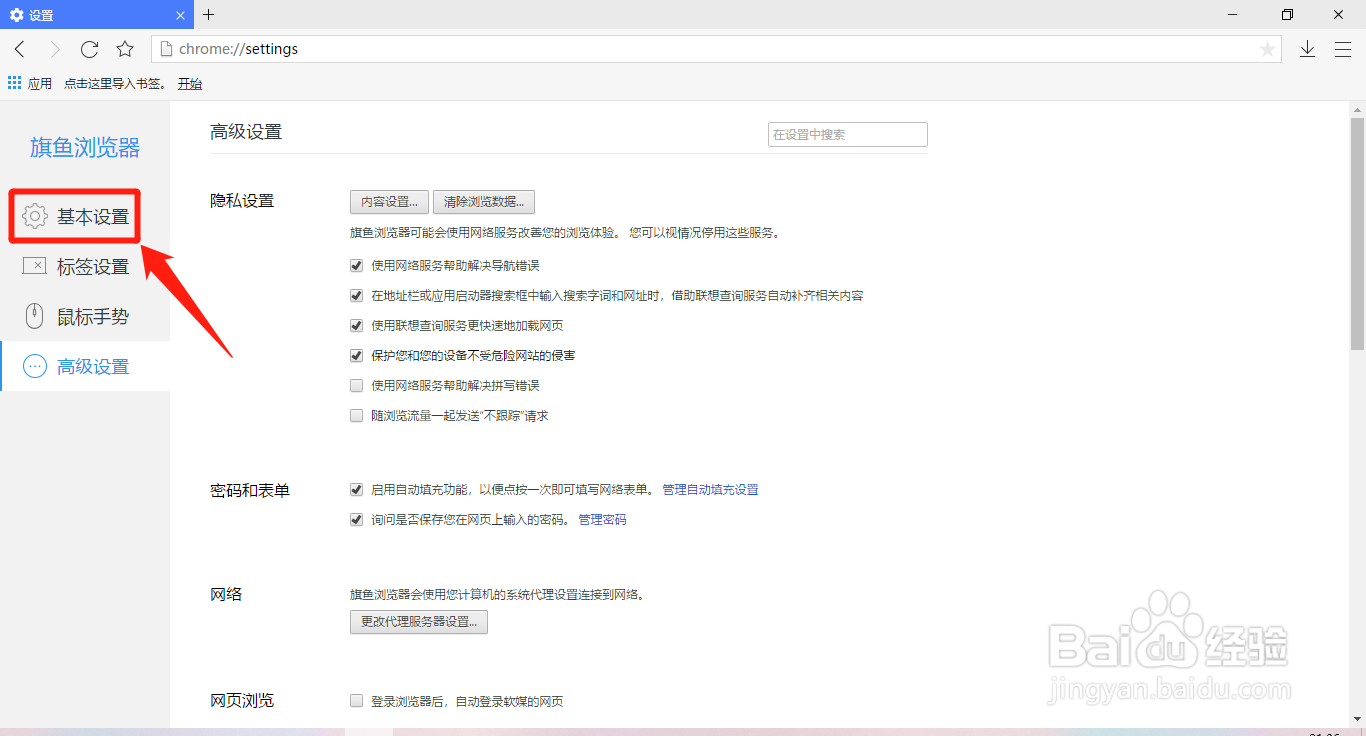This screenshot has height=736, width=1366.
Task: Enable 自动登录软媒的网页 checkbox
Action: [356, 701]
